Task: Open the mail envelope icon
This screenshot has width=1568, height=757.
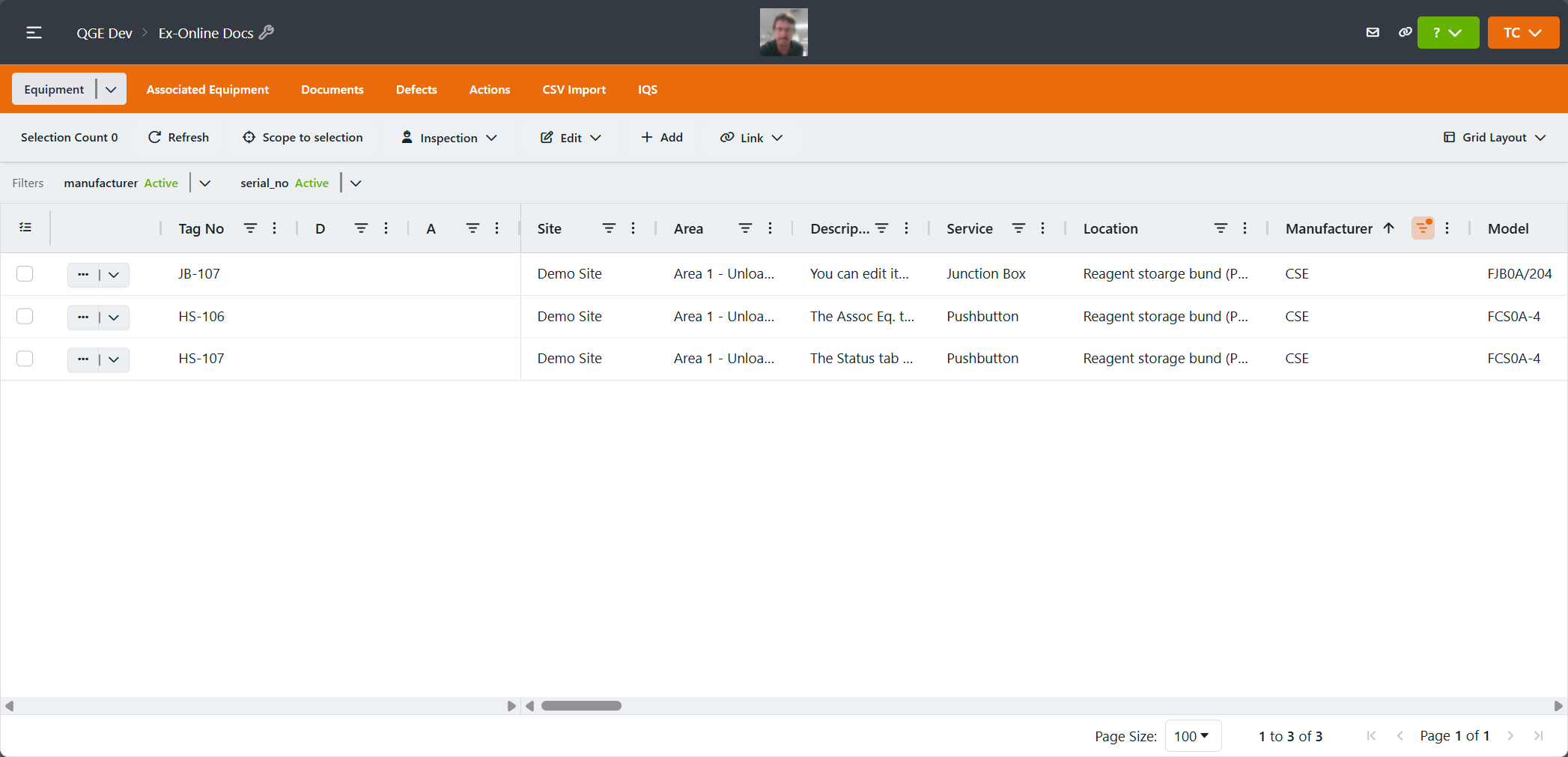Action: coord(1373,32)
